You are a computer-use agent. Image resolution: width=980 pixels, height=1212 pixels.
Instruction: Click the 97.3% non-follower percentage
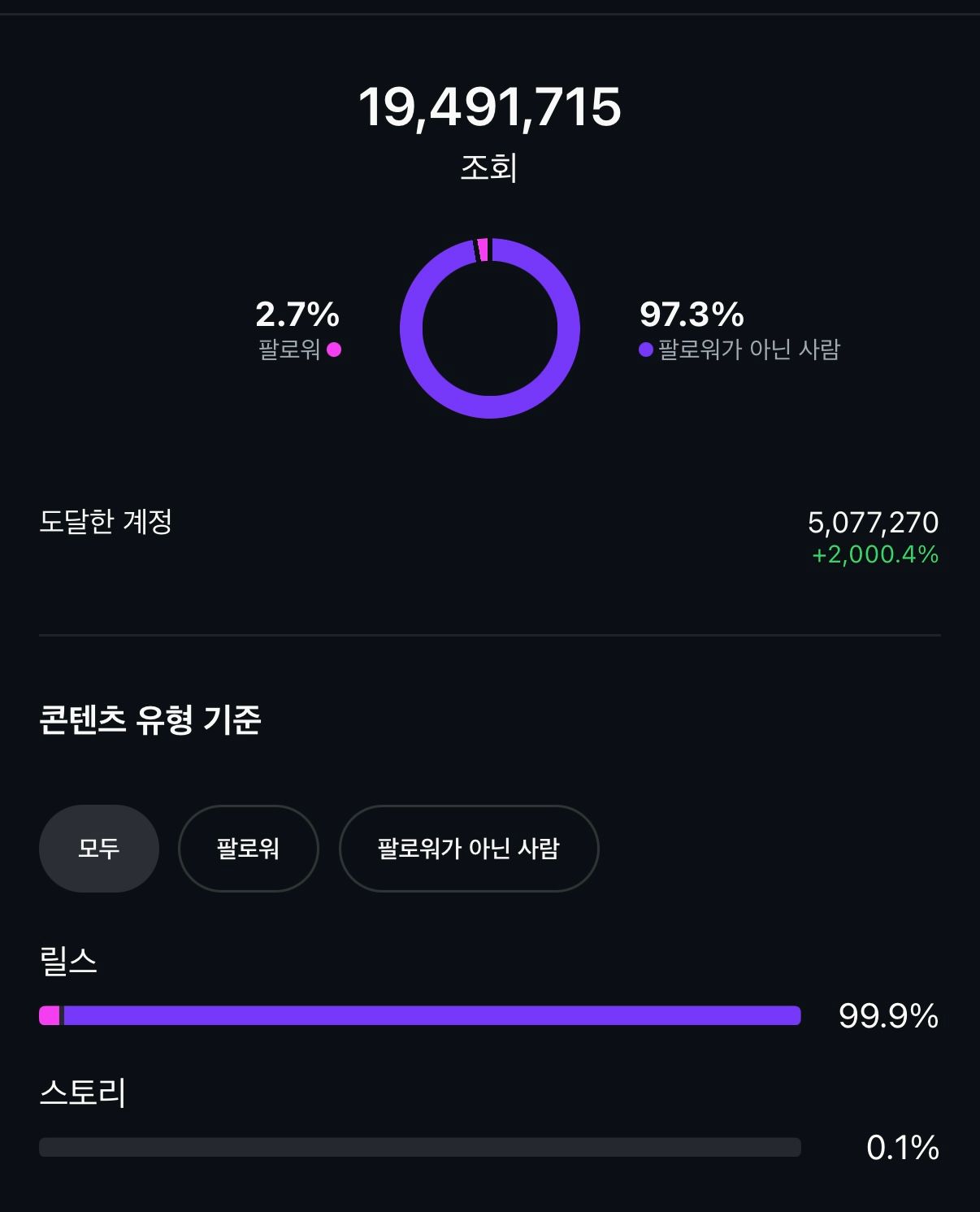click(692, 314)
